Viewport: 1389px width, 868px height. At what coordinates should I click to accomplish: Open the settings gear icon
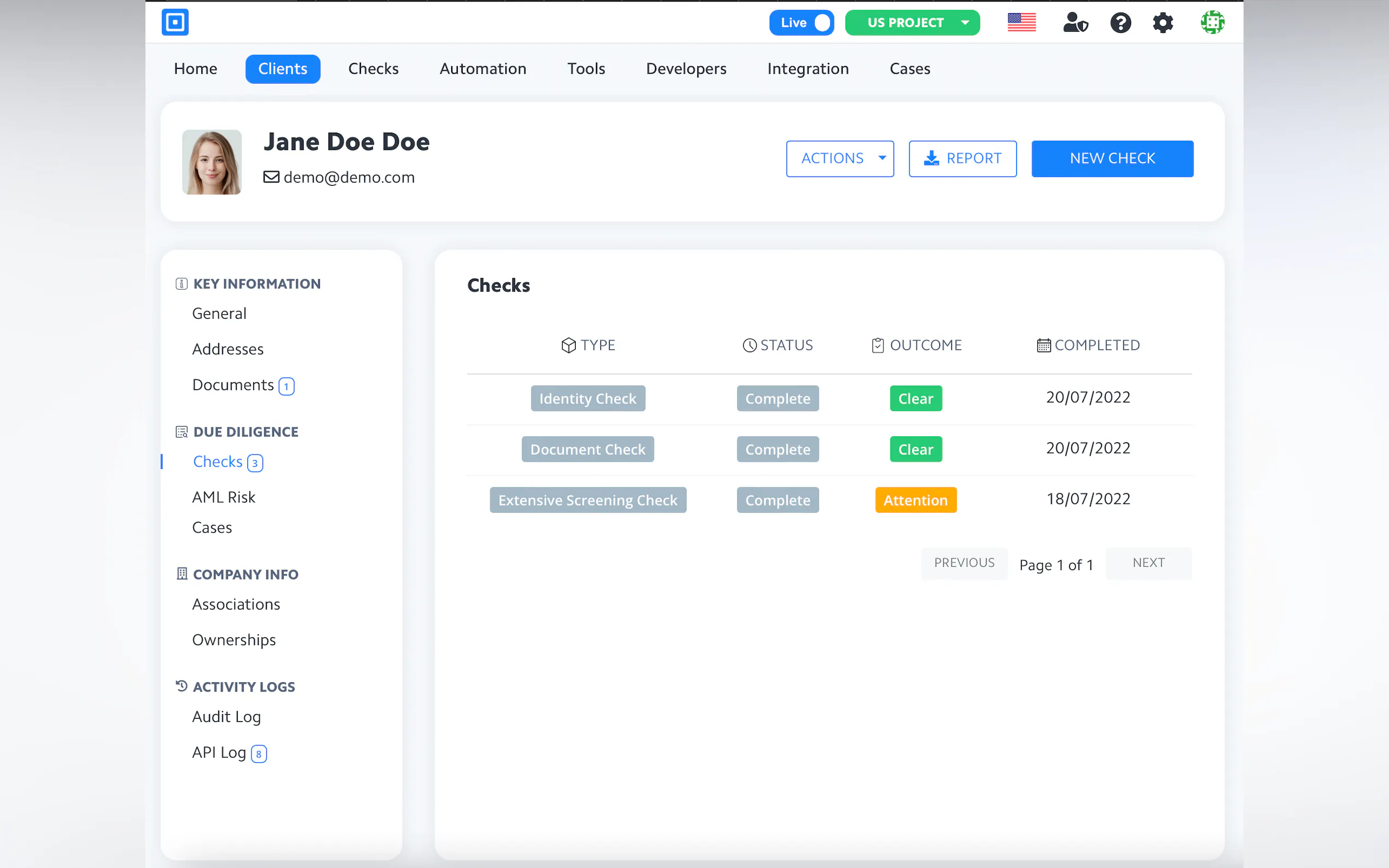tap(1163, 22)
